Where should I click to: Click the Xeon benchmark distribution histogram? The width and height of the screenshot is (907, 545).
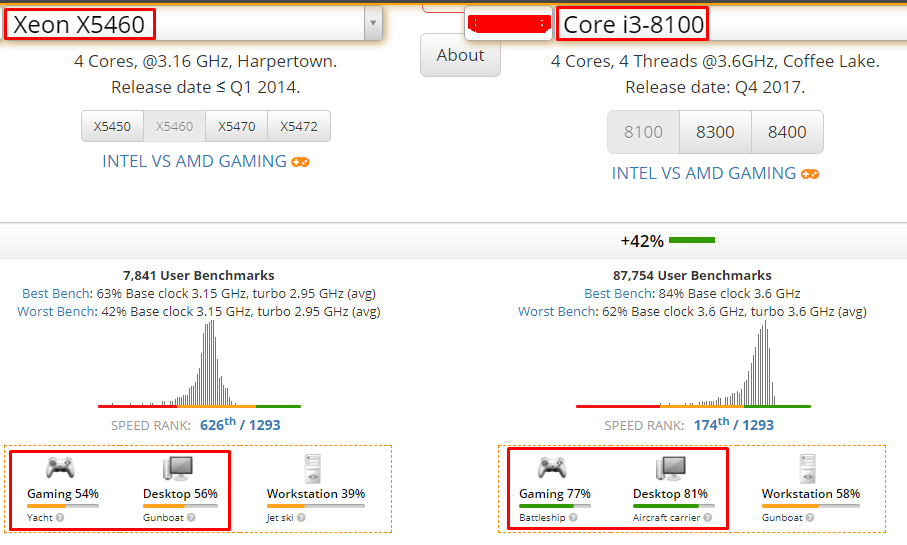tap(200, 364)
